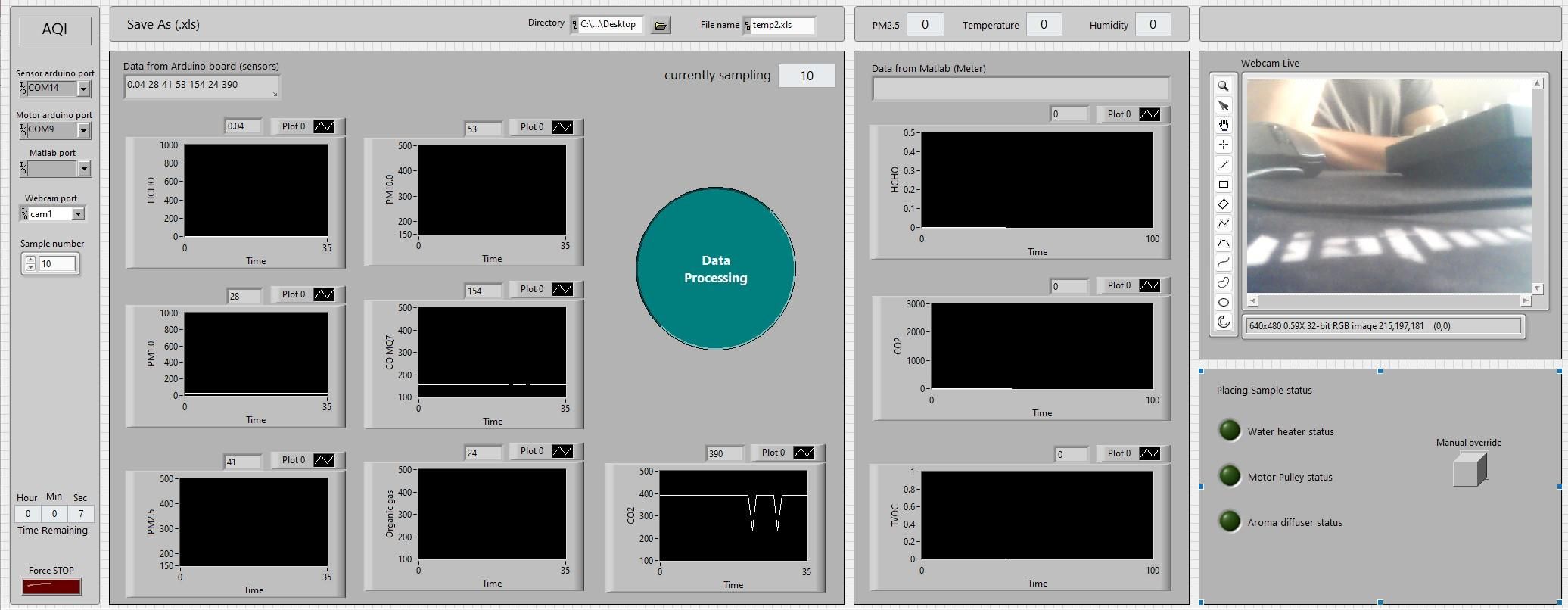
Task: Select the Rotated Rectangle diamond tool
Action: point(1223,204)
